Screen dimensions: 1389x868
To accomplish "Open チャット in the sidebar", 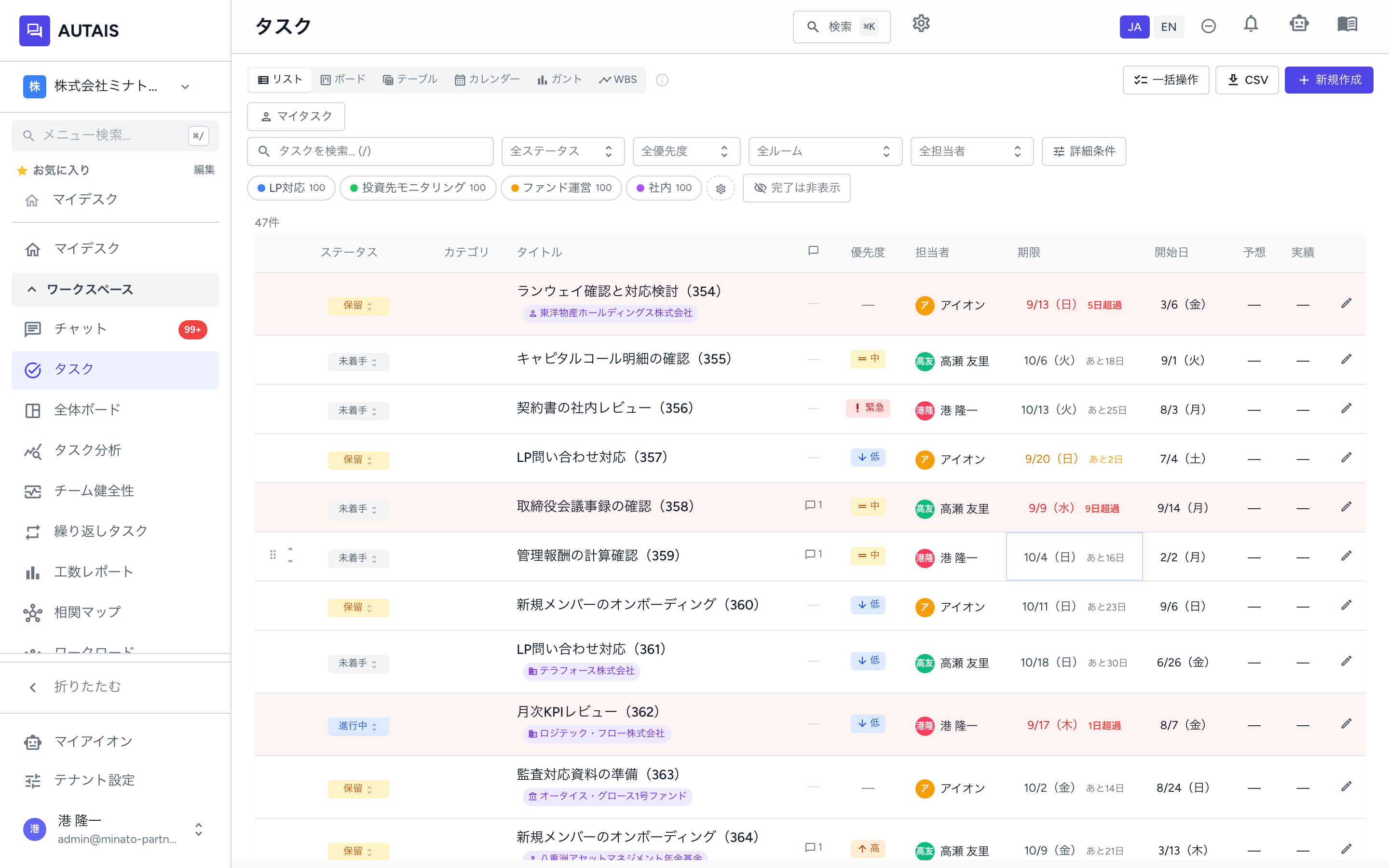I will [x=115, y=329].
